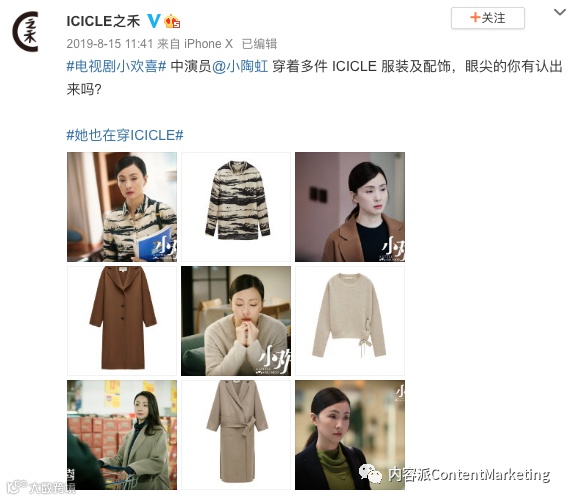Click the blue V verification badge
The height and width of the screenshot is (500, 567).
[x=154, y=21]
